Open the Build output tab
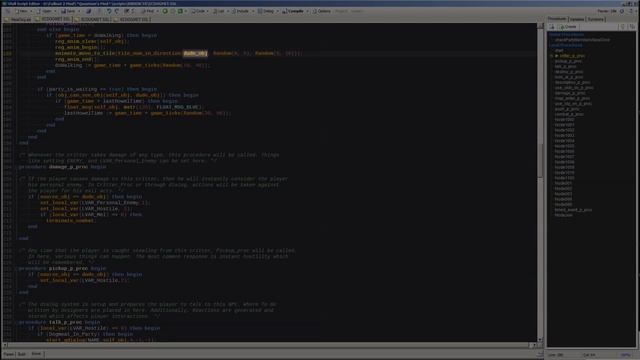Screen dimensions: 640x360 coord(22,354)
